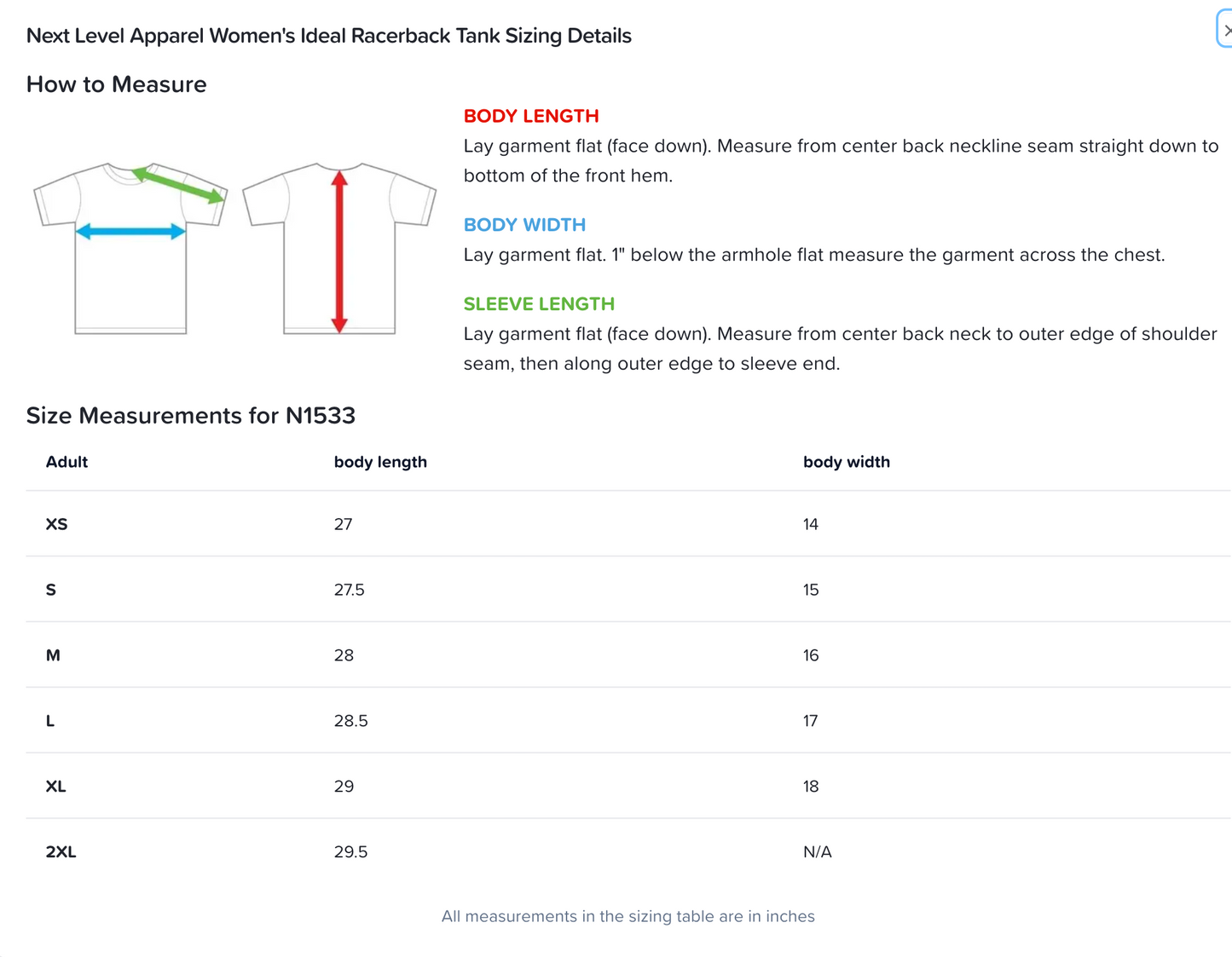
Task: Click the measurements in inches footnote
Action: 628,916
